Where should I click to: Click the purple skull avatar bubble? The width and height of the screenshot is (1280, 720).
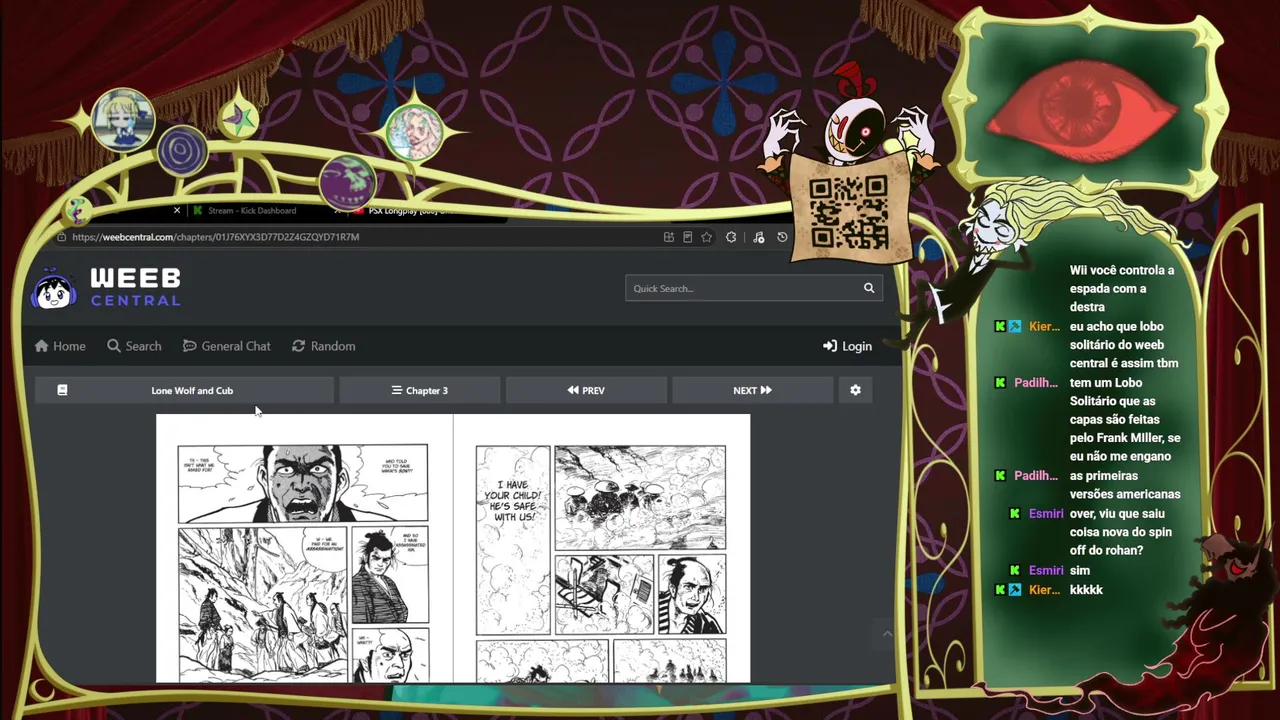pyautogui.click(x=347, y=181)
